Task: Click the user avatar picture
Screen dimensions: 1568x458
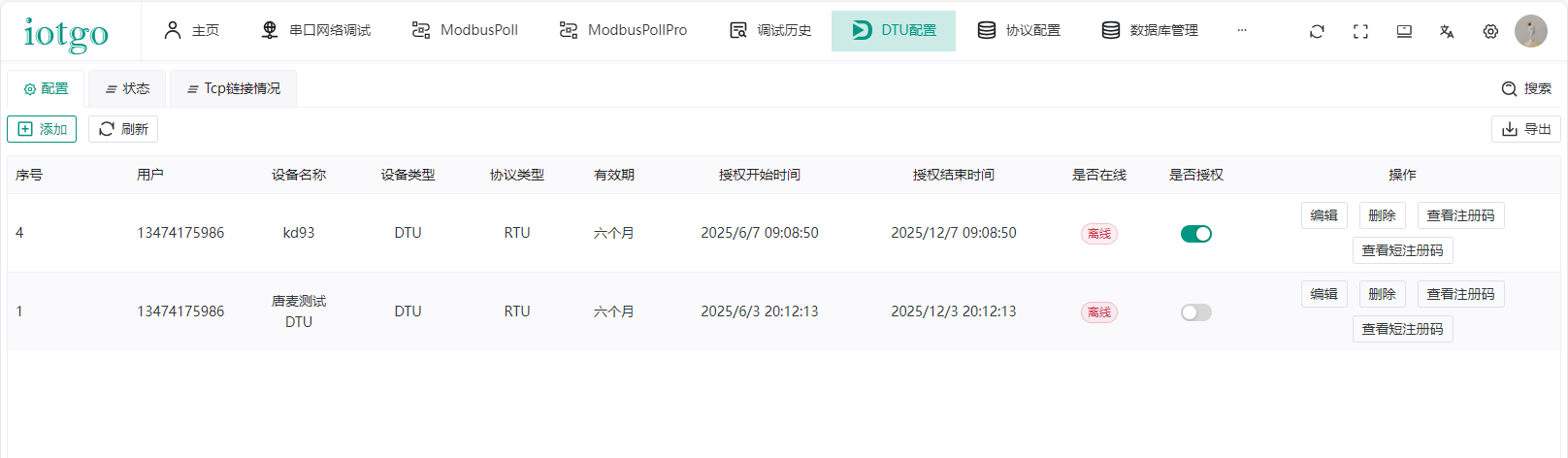Action: (x=1531, y=31)
